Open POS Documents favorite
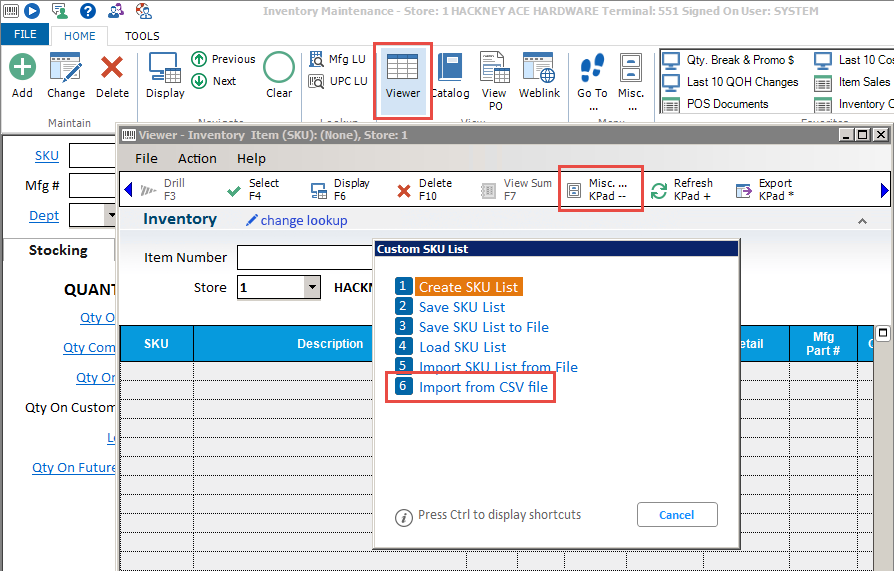 (716, 104)
